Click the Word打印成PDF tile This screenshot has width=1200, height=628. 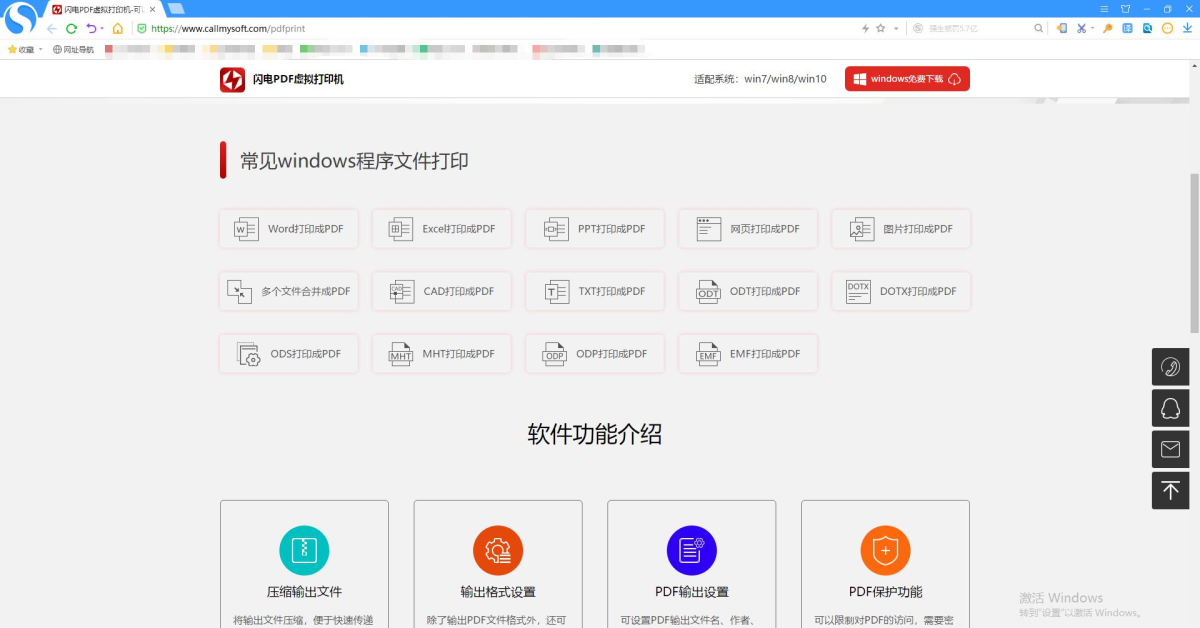pos(289,229)
